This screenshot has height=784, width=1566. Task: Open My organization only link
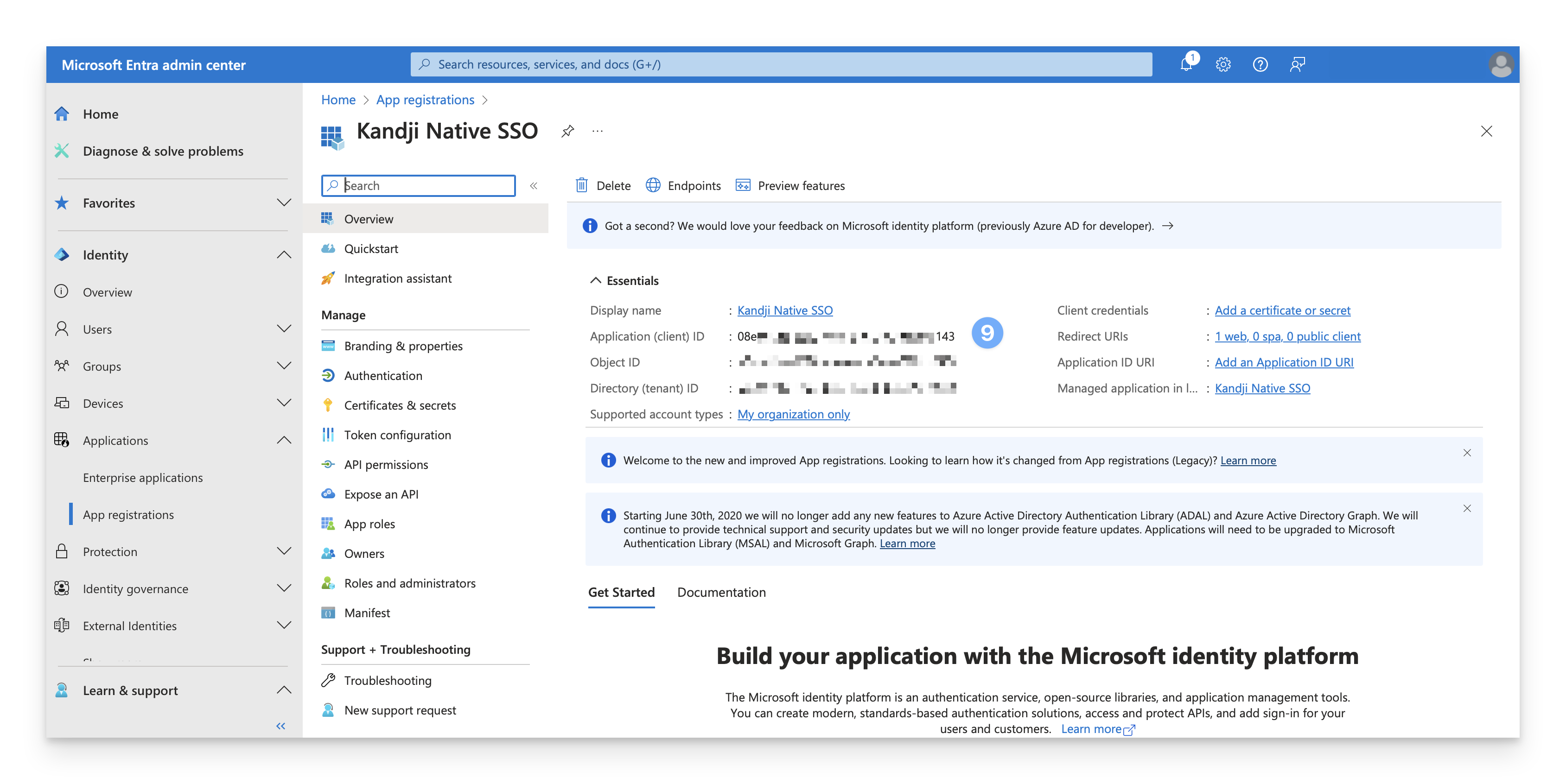[793, 414]
